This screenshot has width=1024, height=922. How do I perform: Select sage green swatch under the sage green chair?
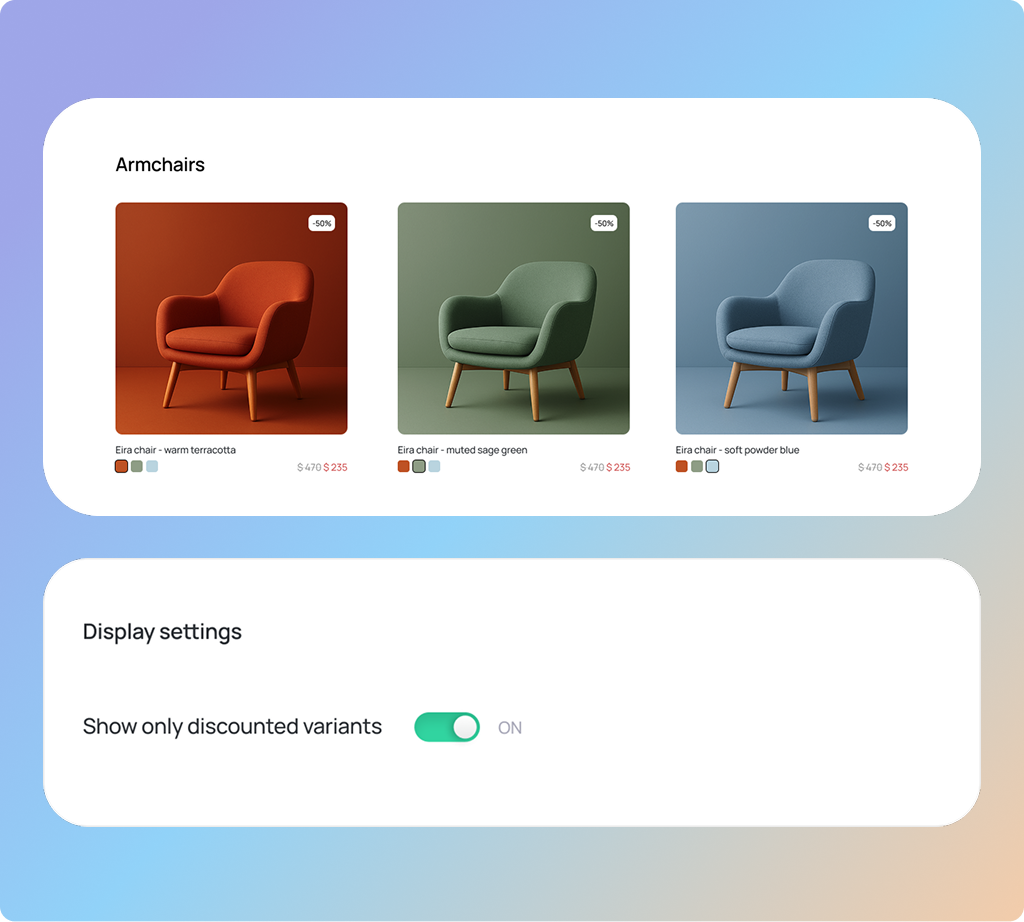[x=419, y=466]
